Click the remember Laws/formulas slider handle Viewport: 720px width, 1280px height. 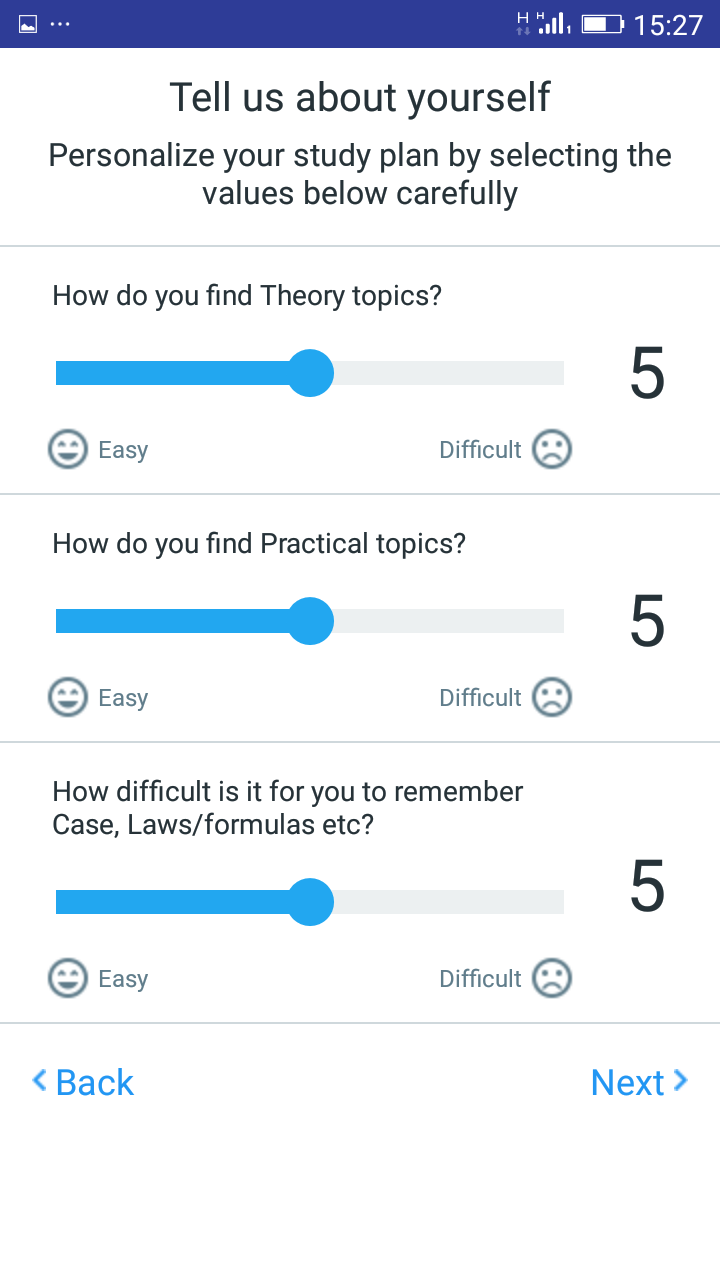click(310, 902)
